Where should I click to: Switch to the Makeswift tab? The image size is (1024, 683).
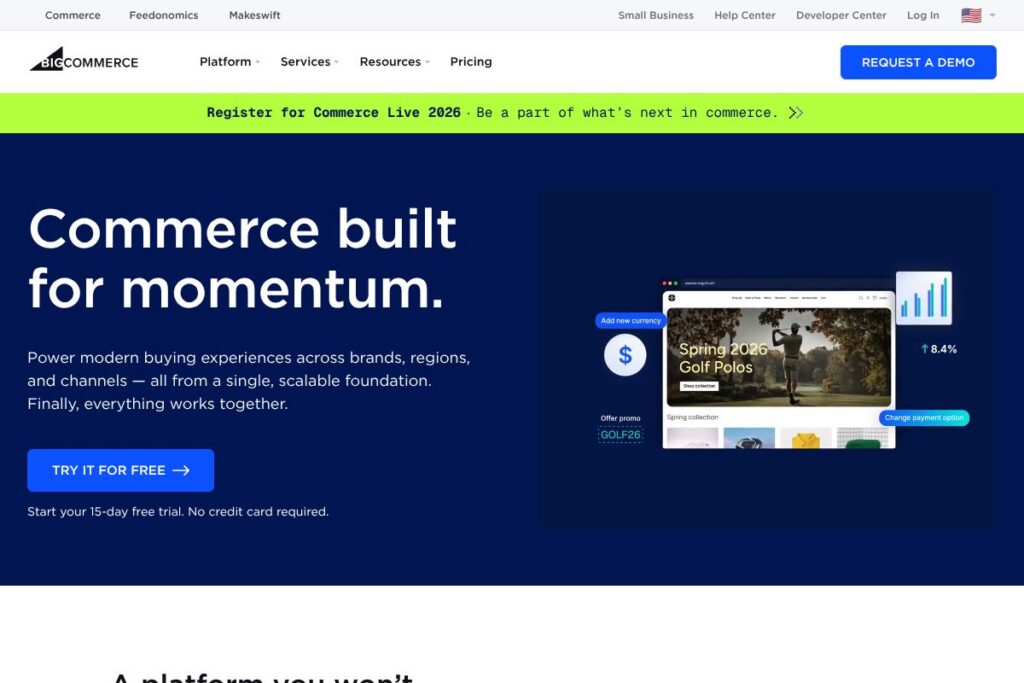coord(255,15)
